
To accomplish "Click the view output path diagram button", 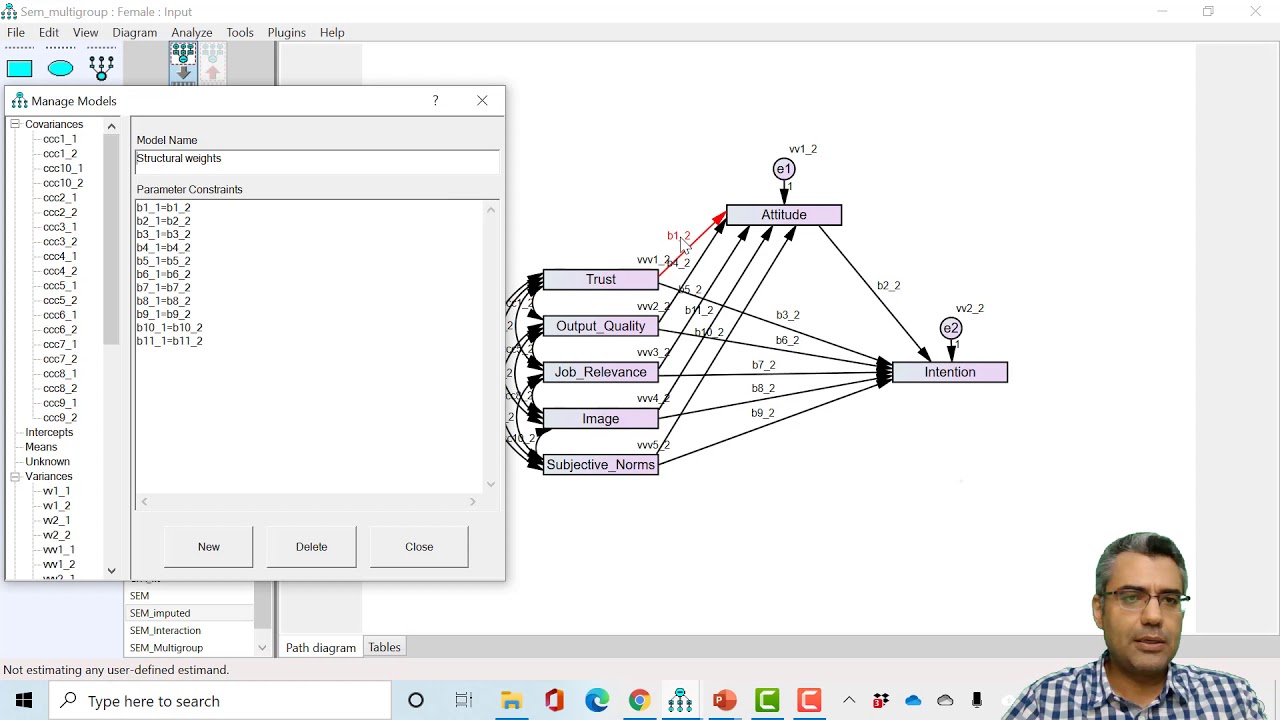I will point(212,62).
